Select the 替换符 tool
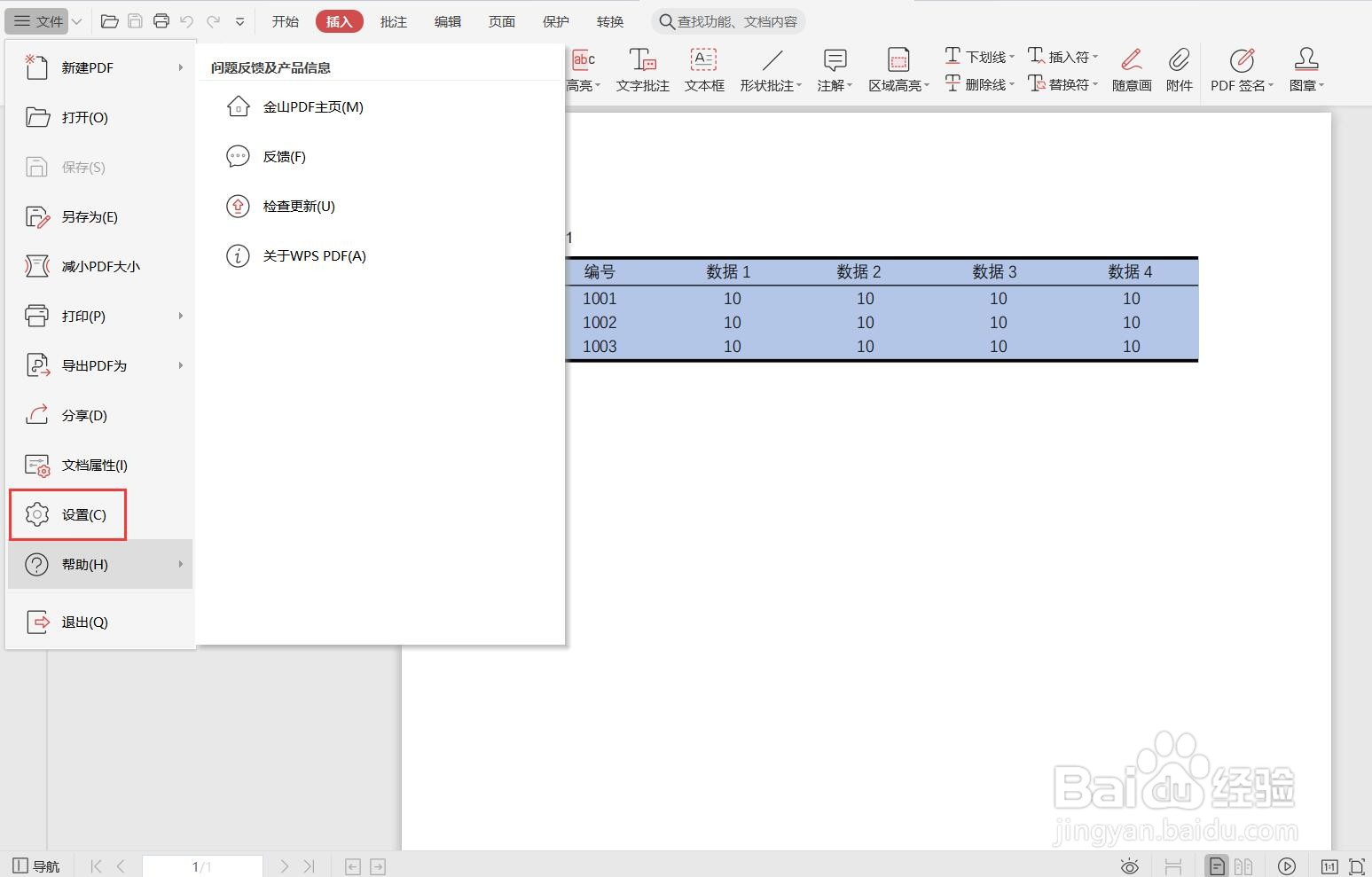 [1062, 84]
